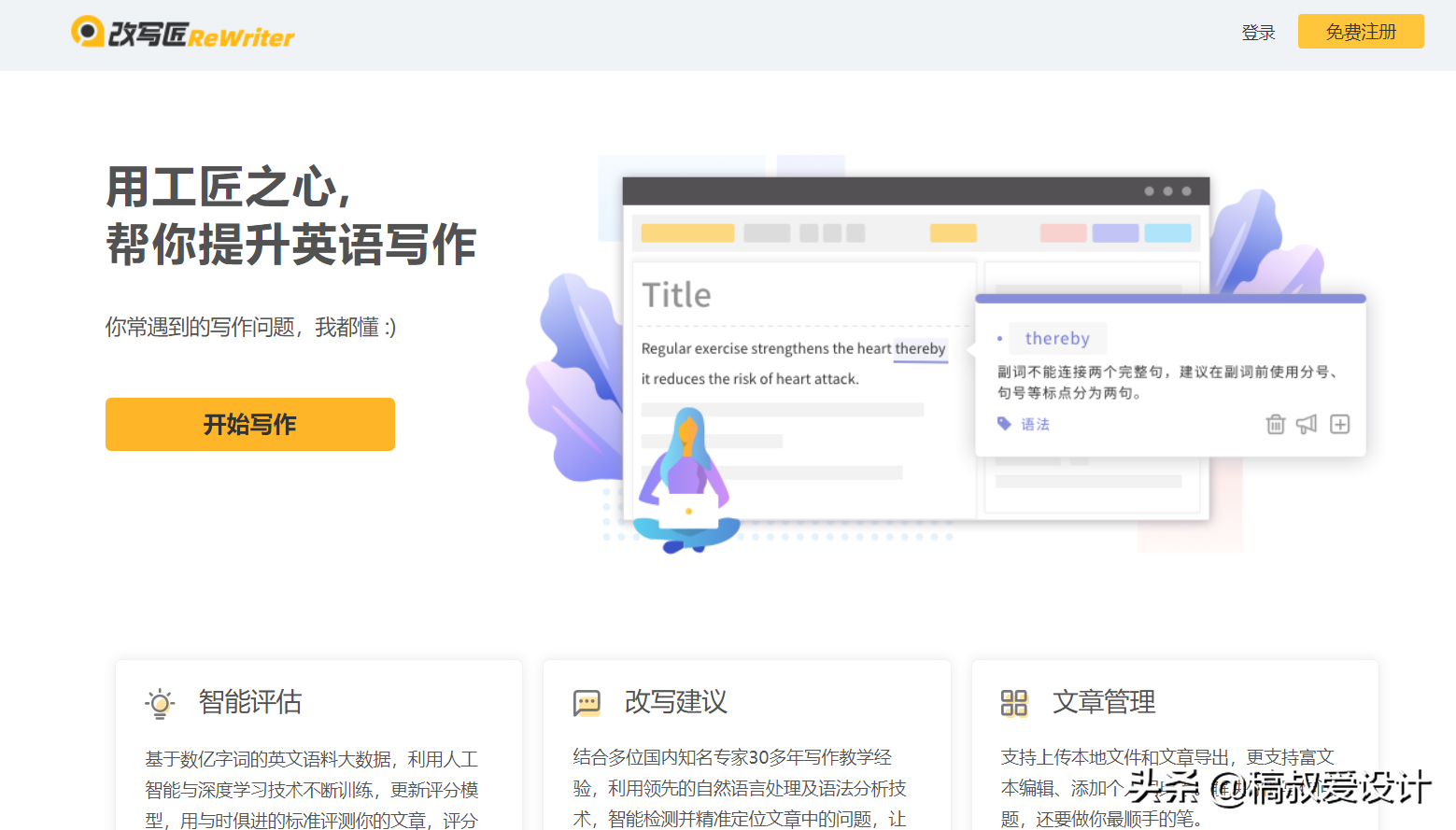
Task: Click the Title heading in the editor mockup
Action: click(676, 294)
